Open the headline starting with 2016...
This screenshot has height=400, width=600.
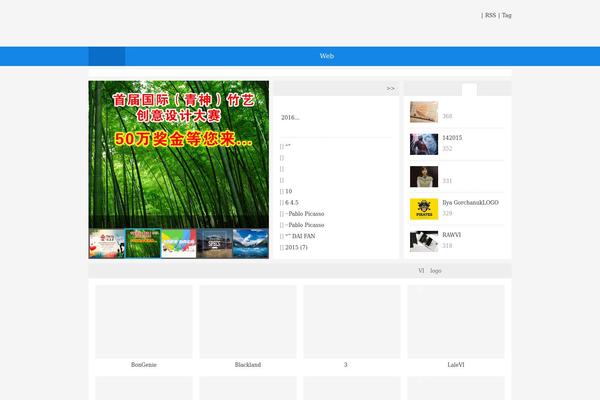click(x=290, y=118)
